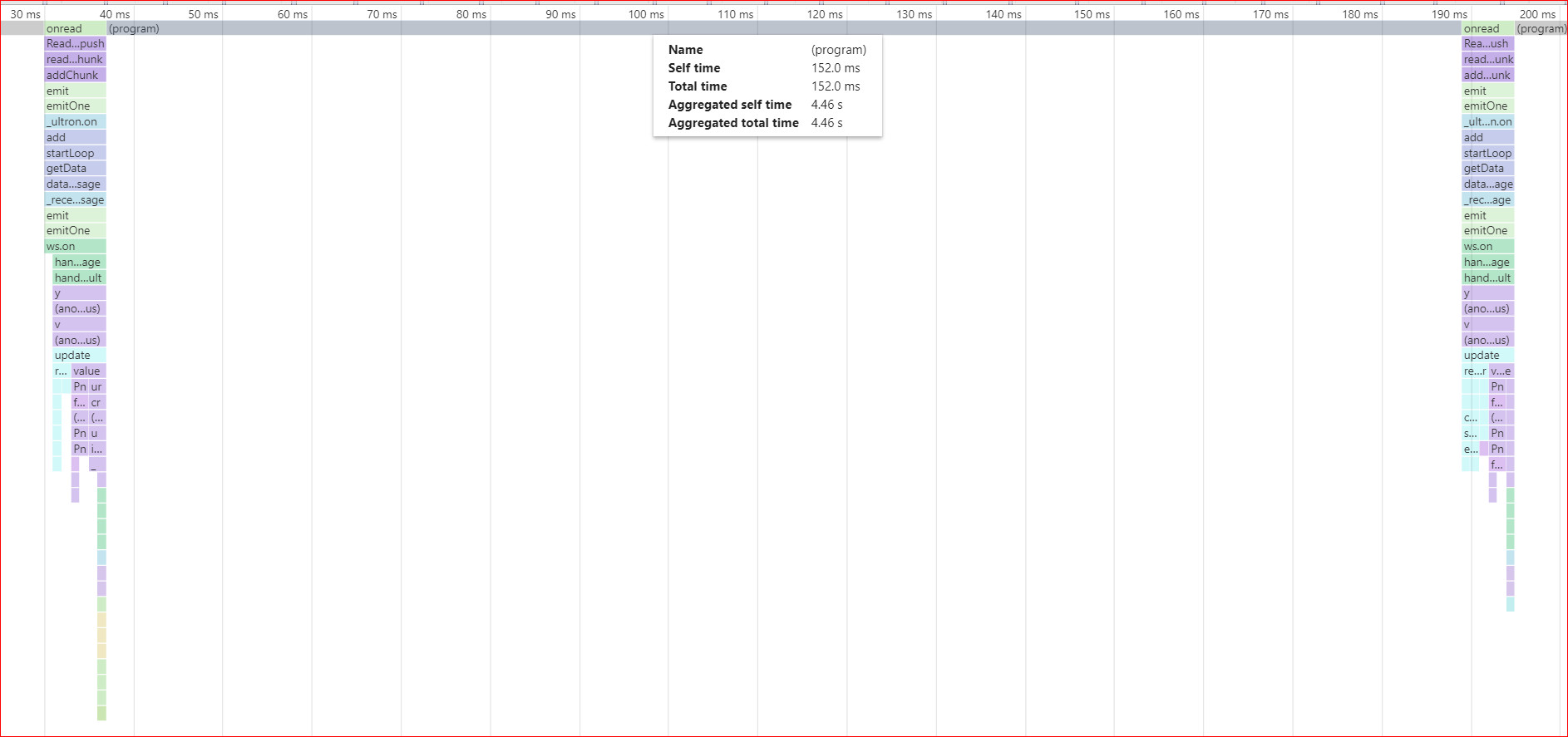Select the 'i...' frame beside Pn
The image size is (1568, 737).
coord(97,450)
